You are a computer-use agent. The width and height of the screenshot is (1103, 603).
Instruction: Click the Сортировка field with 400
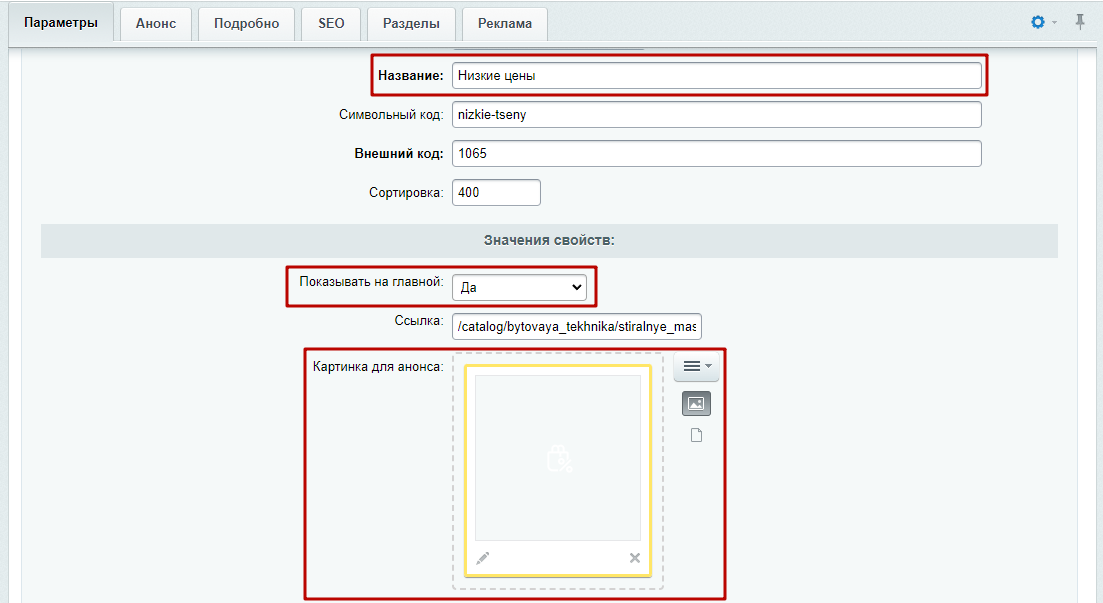pos(496,192)
